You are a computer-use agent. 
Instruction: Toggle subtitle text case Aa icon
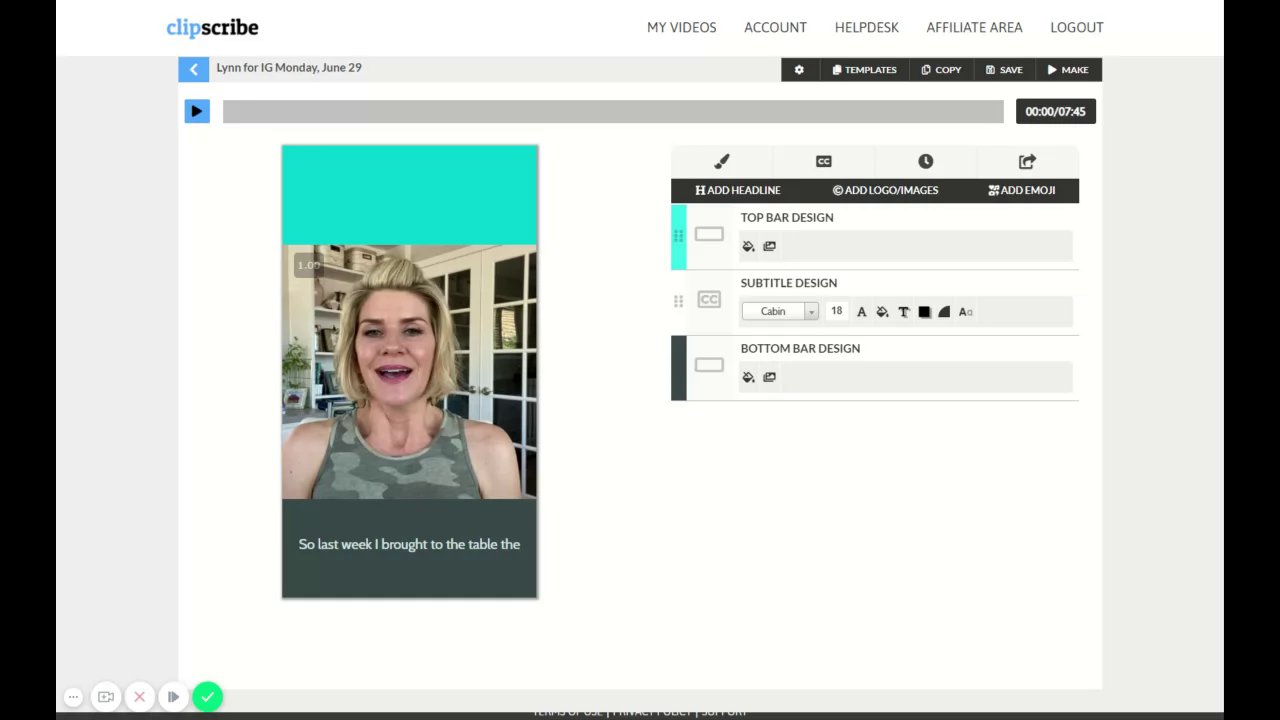click(x=965, y=312)
